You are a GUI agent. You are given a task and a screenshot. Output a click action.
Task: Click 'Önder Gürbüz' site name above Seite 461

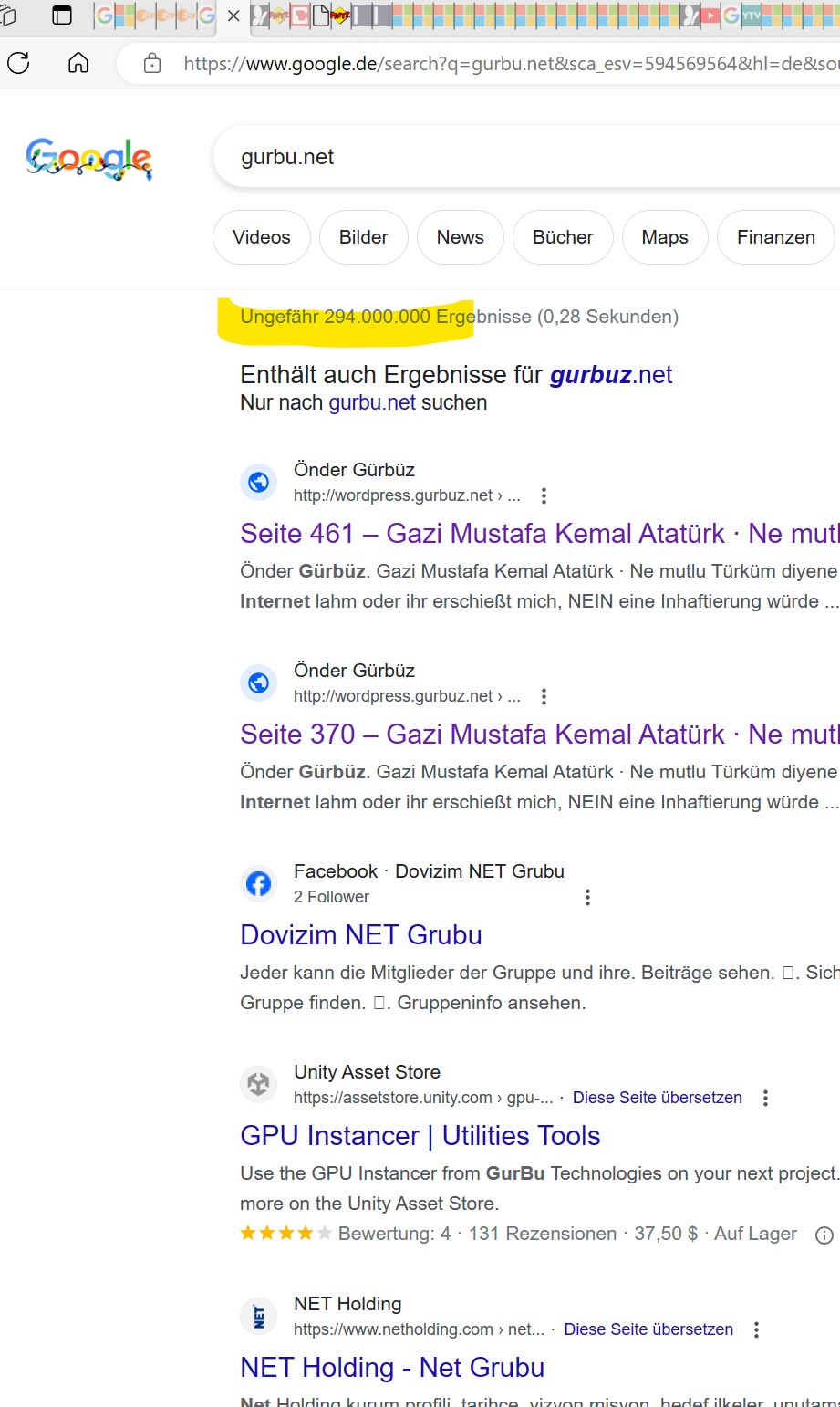(354, 470)
